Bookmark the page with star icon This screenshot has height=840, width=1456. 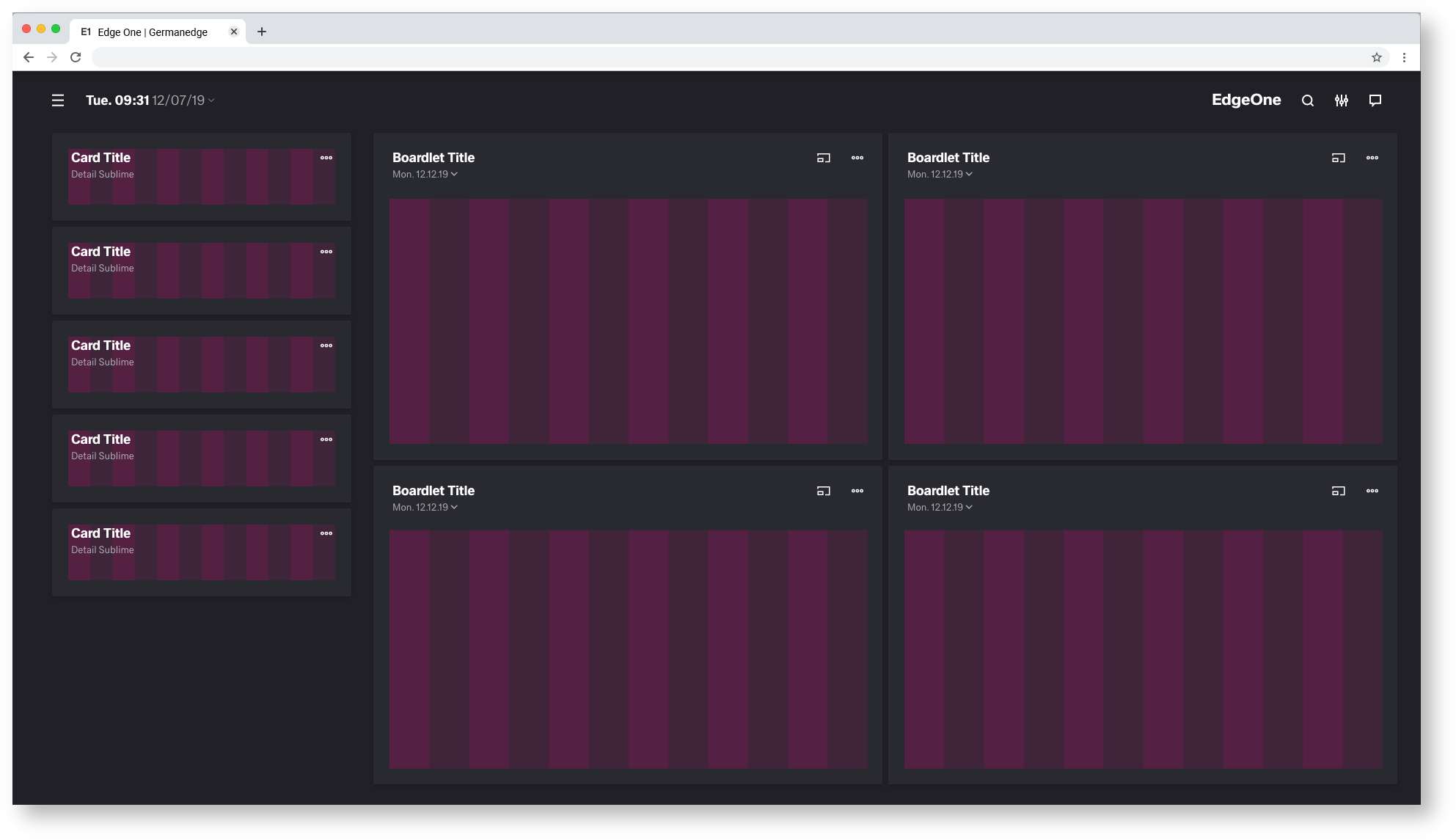[1376, 57]
